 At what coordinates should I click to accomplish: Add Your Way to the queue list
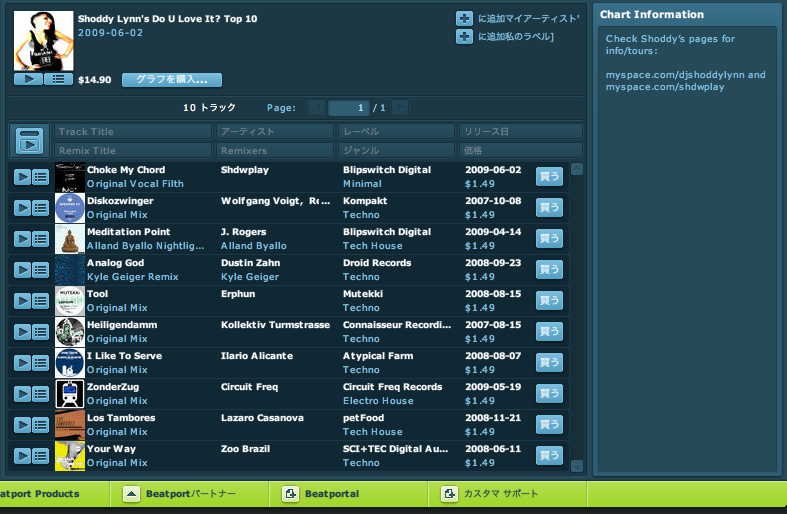41,456
